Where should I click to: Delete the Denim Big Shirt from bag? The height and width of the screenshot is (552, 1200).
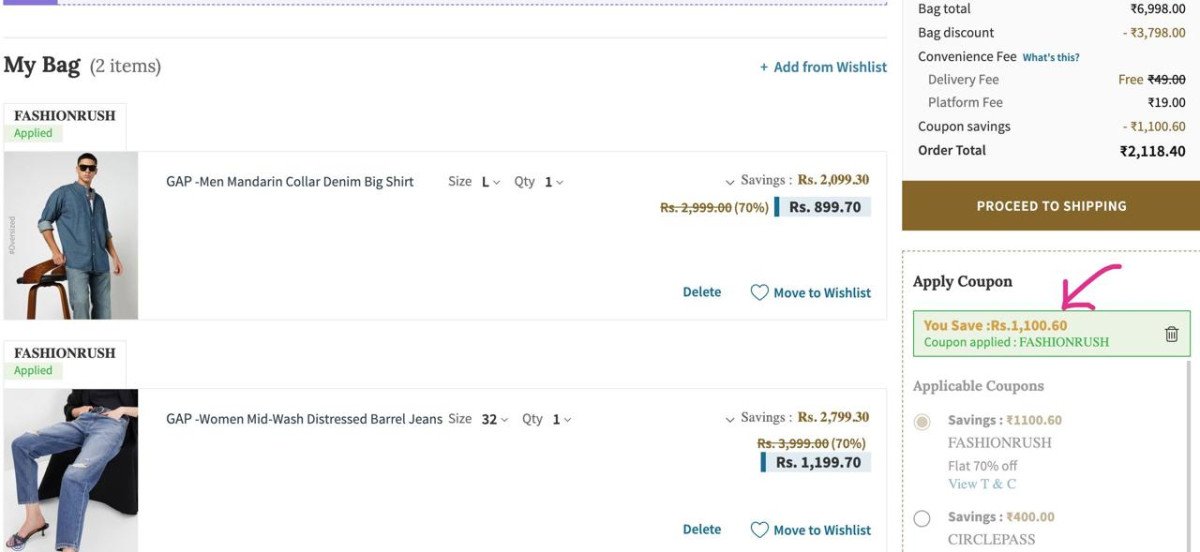tap(702, 292)
